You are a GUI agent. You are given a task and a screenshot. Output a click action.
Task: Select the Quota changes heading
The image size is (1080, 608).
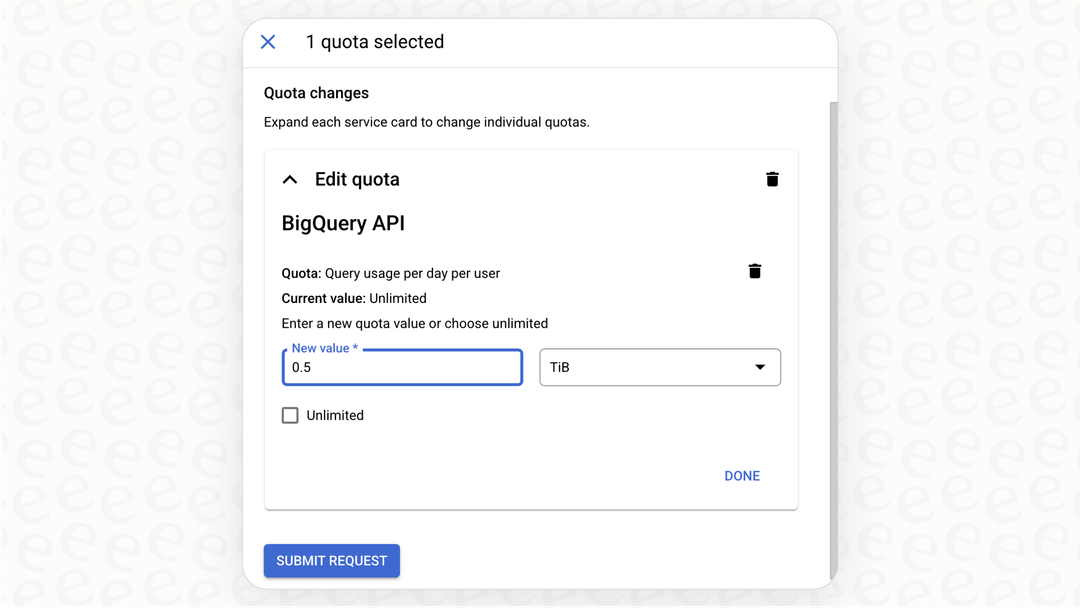316,92
